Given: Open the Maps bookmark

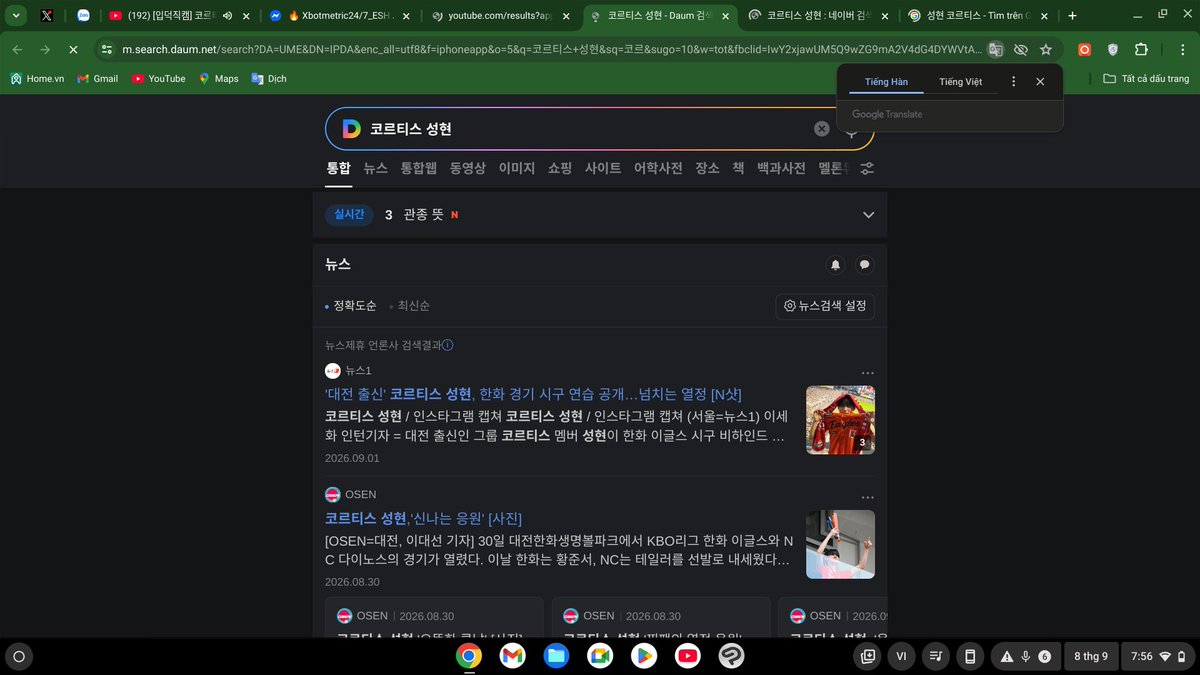Looking at the screenshot, I should (218, 78).
